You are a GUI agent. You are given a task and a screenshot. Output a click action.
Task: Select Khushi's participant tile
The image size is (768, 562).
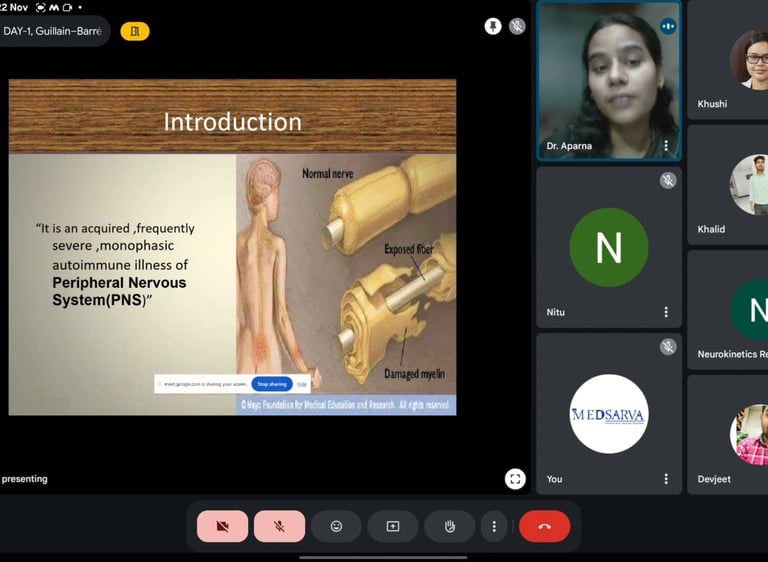tap(728, 60)
